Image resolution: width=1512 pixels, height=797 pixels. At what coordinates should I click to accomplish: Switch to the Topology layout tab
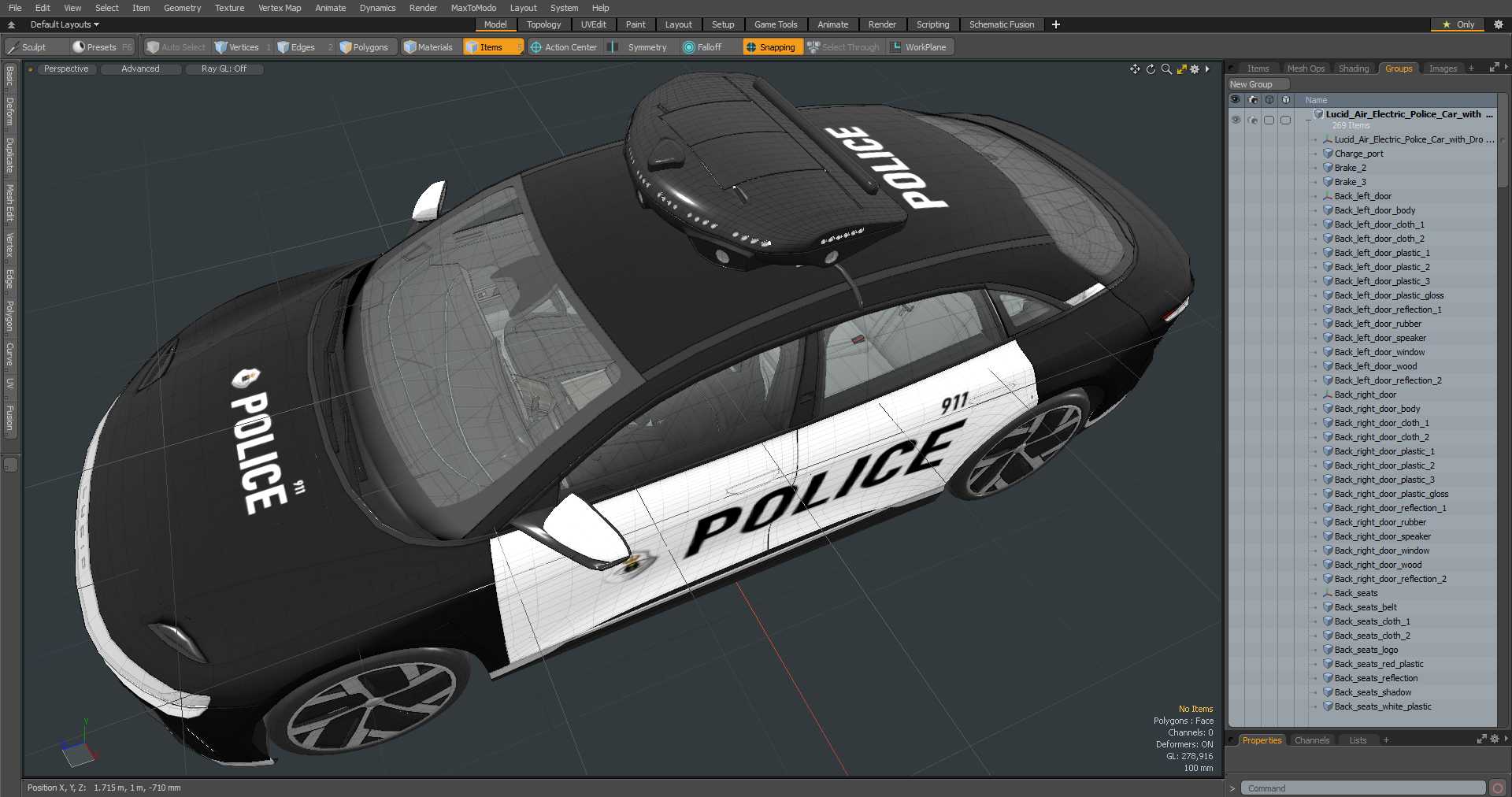pos(544,24)
